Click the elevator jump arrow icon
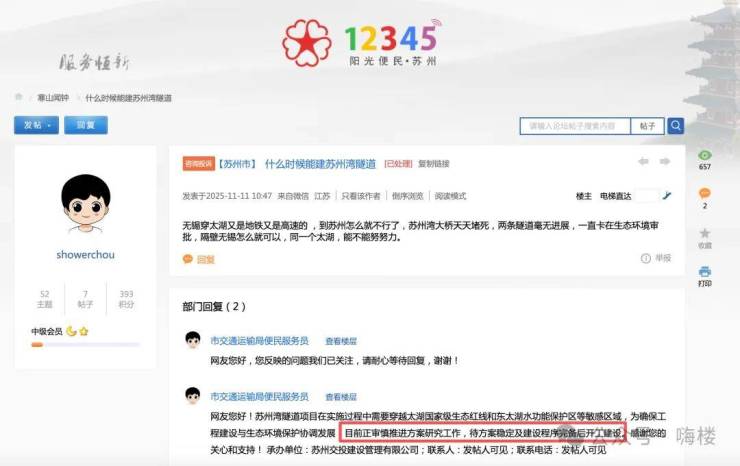 [x=667, y=195]
